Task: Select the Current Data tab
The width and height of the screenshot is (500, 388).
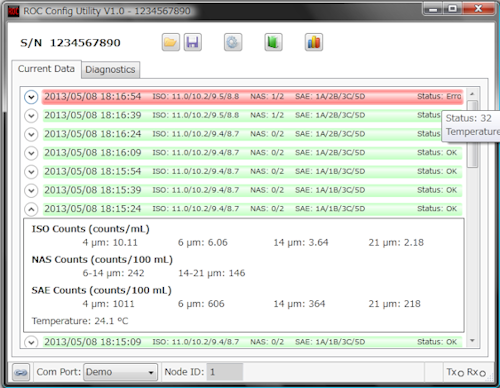Action: coord(46,69)
